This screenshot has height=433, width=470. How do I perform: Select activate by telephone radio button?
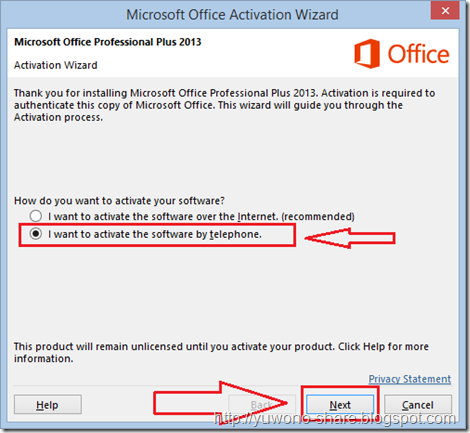click(36, 234)
